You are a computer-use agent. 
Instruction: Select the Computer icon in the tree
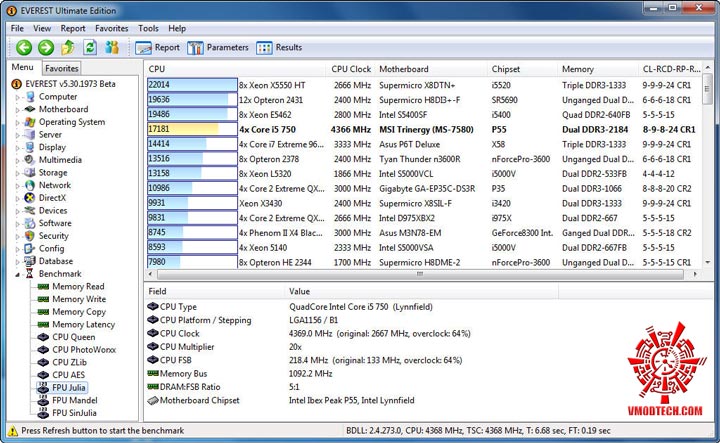point(30,97)
